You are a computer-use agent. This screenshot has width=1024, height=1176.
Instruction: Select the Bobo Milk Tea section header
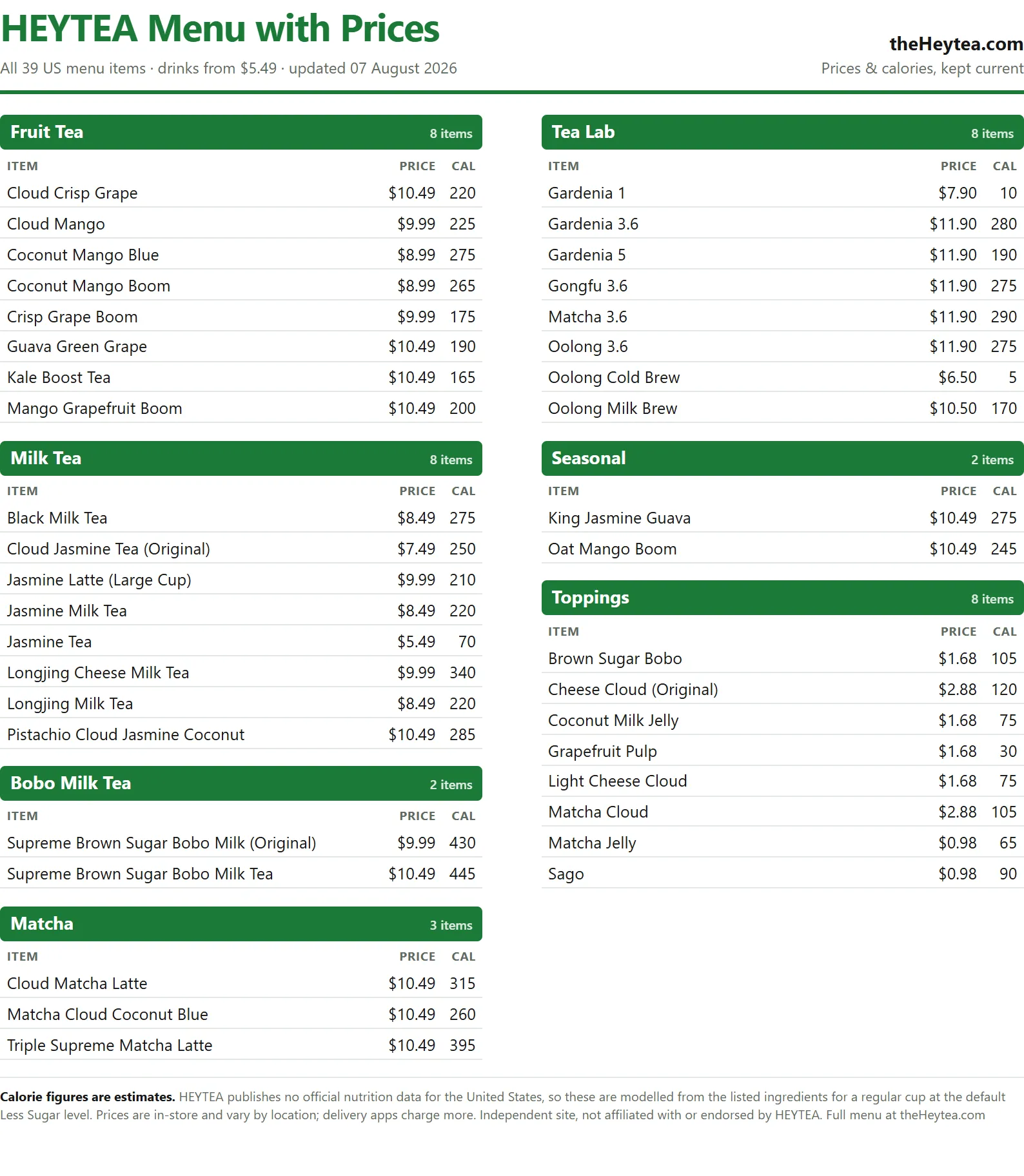[x=241, y=783]
